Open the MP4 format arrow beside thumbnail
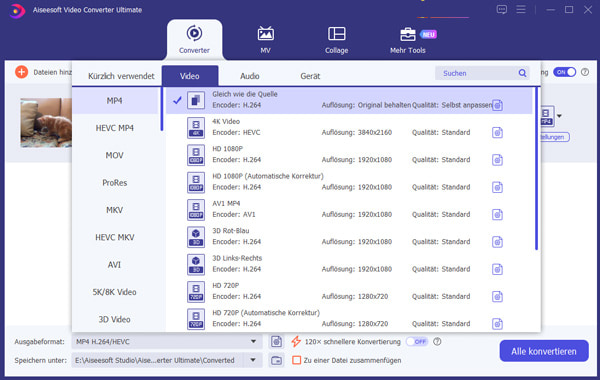Viewport: 600px width, 380px height. click(x=559, y=116)
